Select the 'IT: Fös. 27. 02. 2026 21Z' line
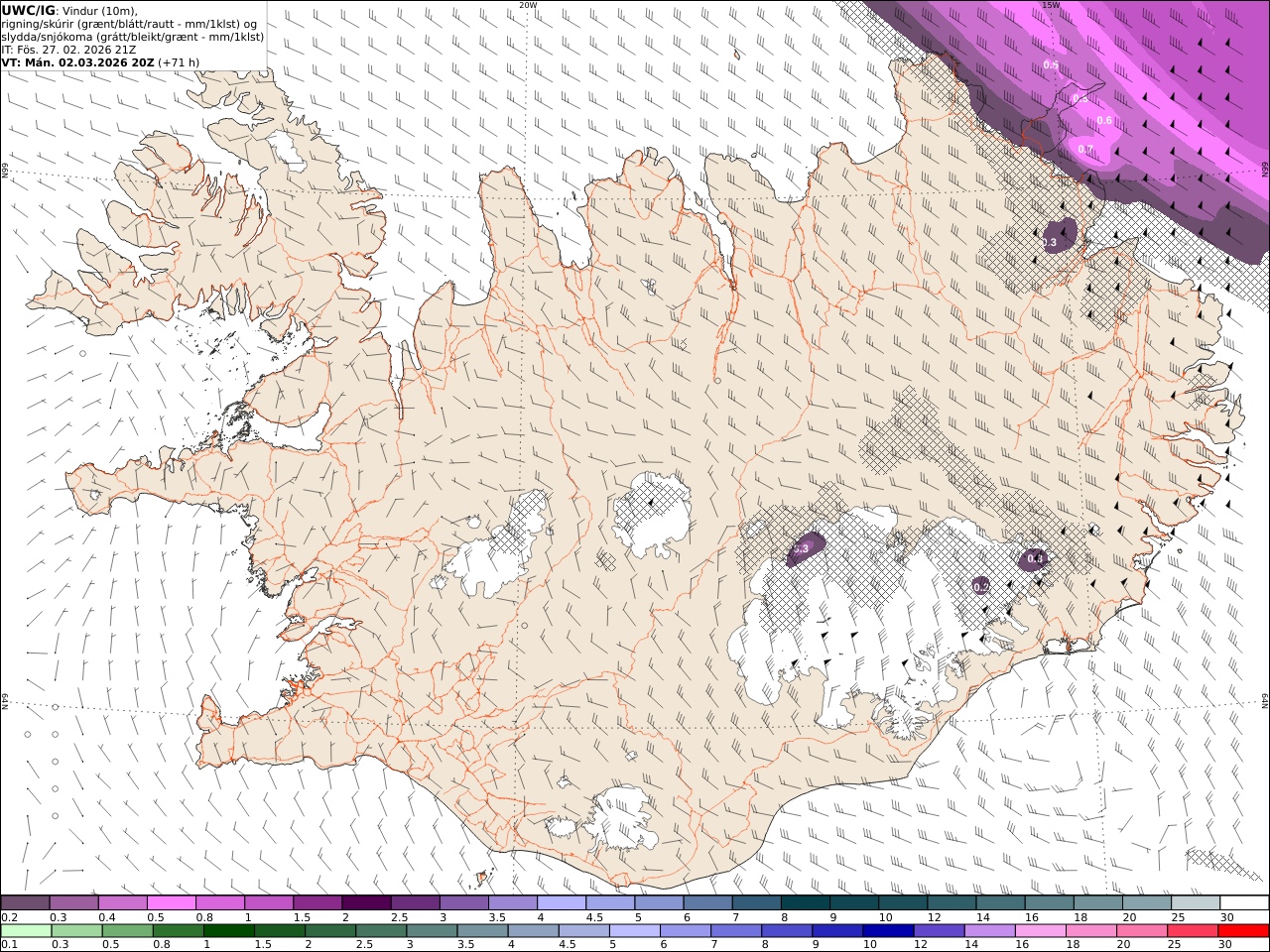Screen dimensions: 1270x952 coord(69,50)
